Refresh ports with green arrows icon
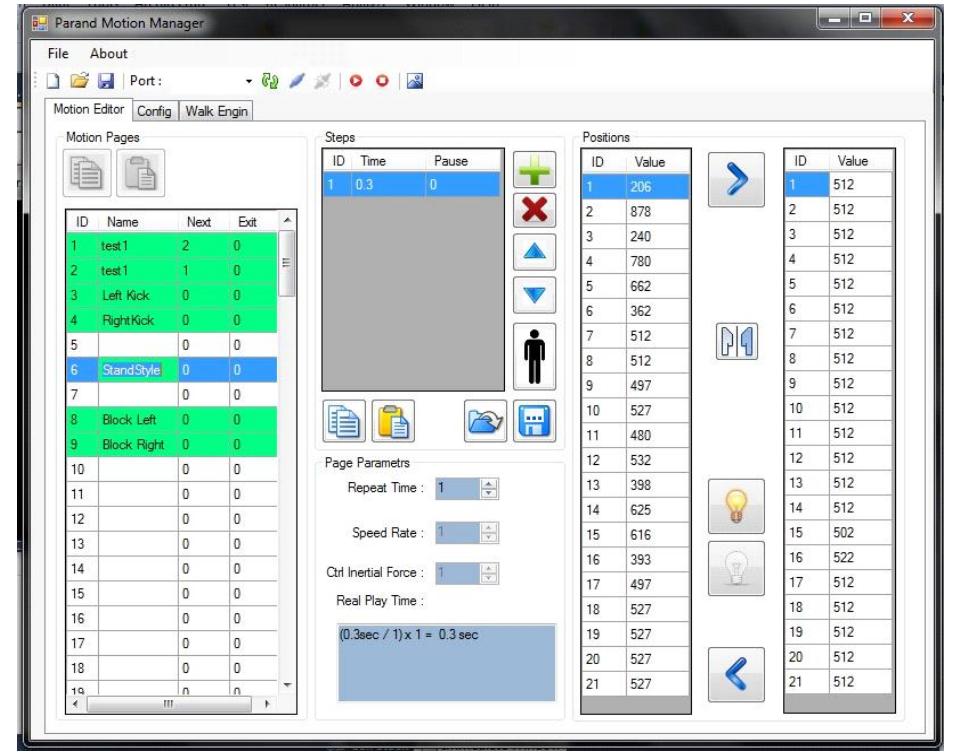958x756 pixels. pos(269,81)
